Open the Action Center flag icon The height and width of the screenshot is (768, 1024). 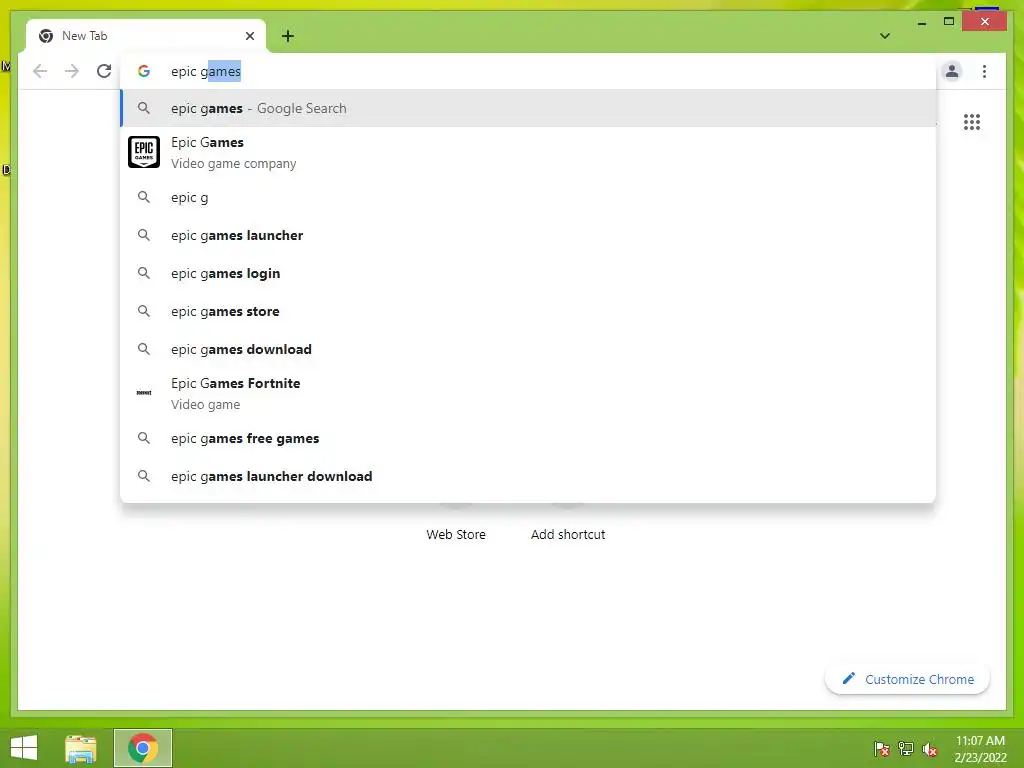[882, 749]
